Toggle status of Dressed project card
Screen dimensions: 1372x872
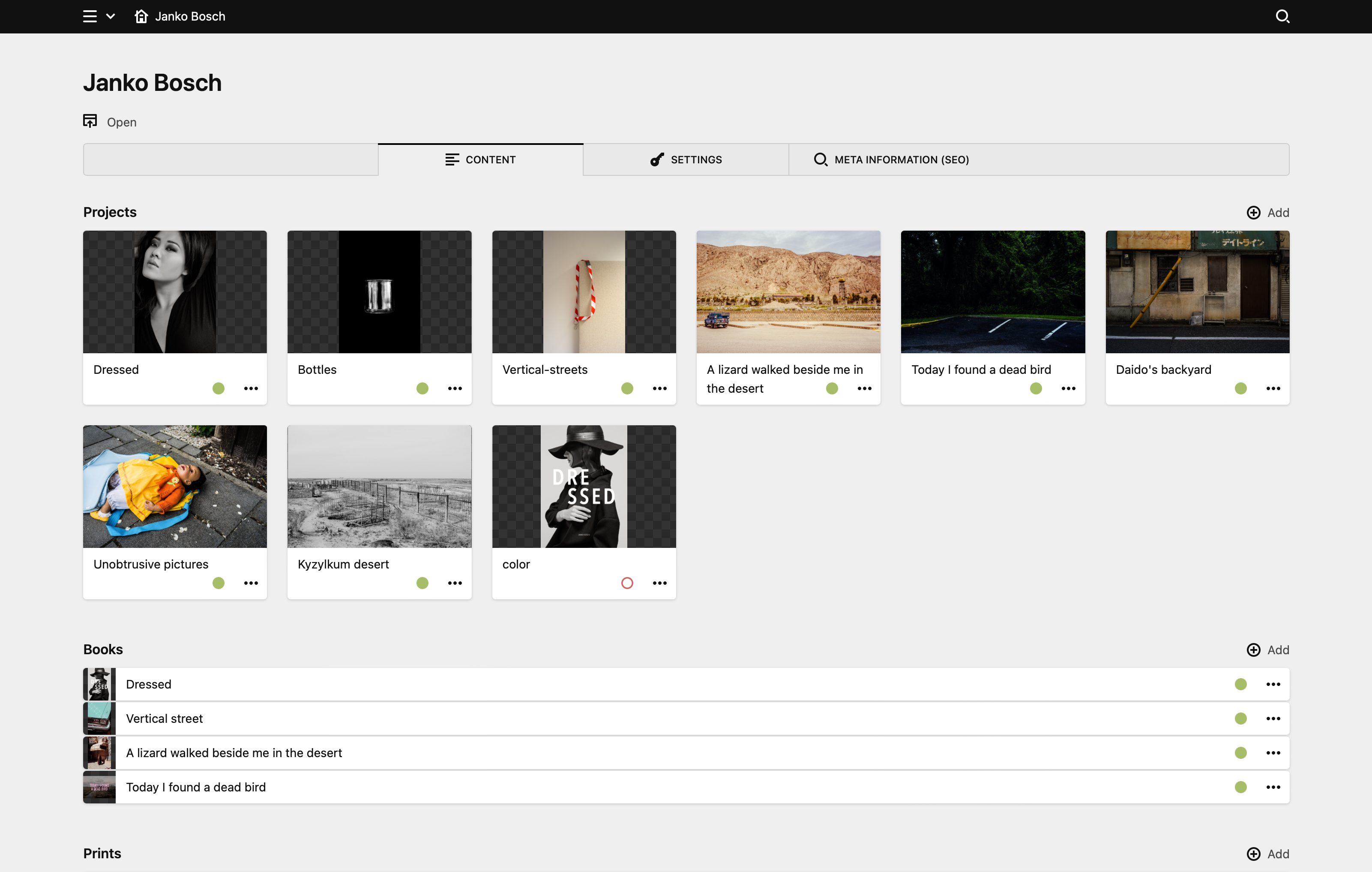pos(218,389)
